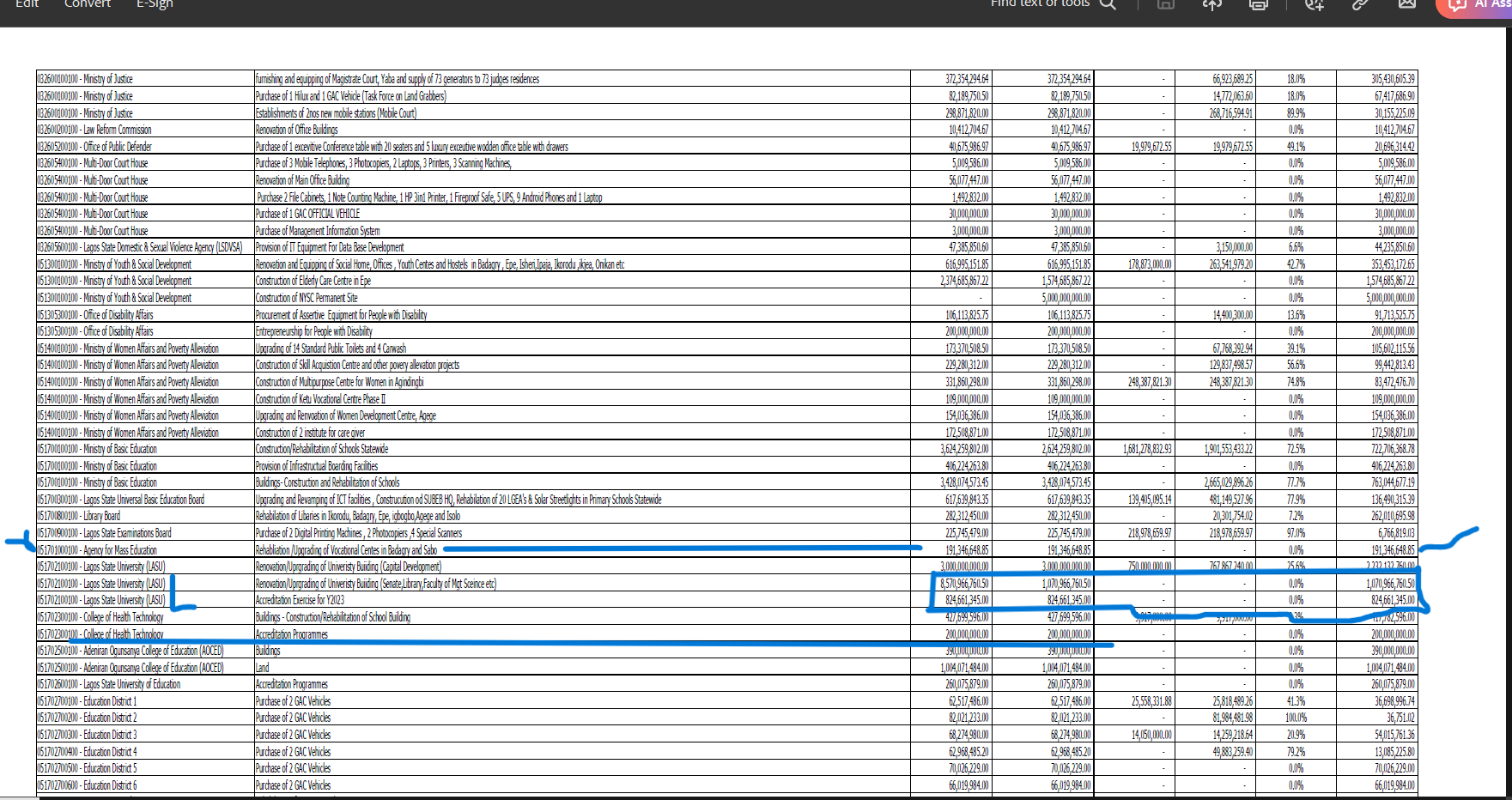Viewport: 1512px width, 800px height.
Task: Select 'Library Board' row cell
Action: point(145,516)
